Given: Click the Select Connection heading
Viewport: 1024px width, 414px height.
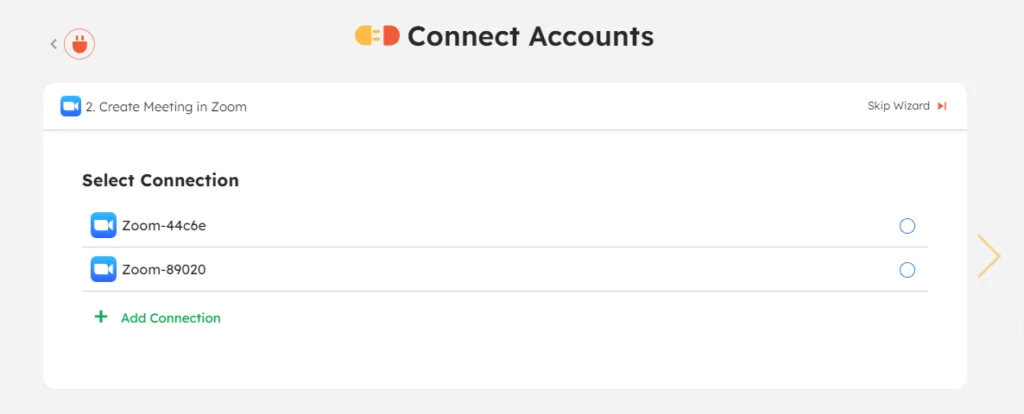Looking at the screenshot, I should tap(160, 181).
